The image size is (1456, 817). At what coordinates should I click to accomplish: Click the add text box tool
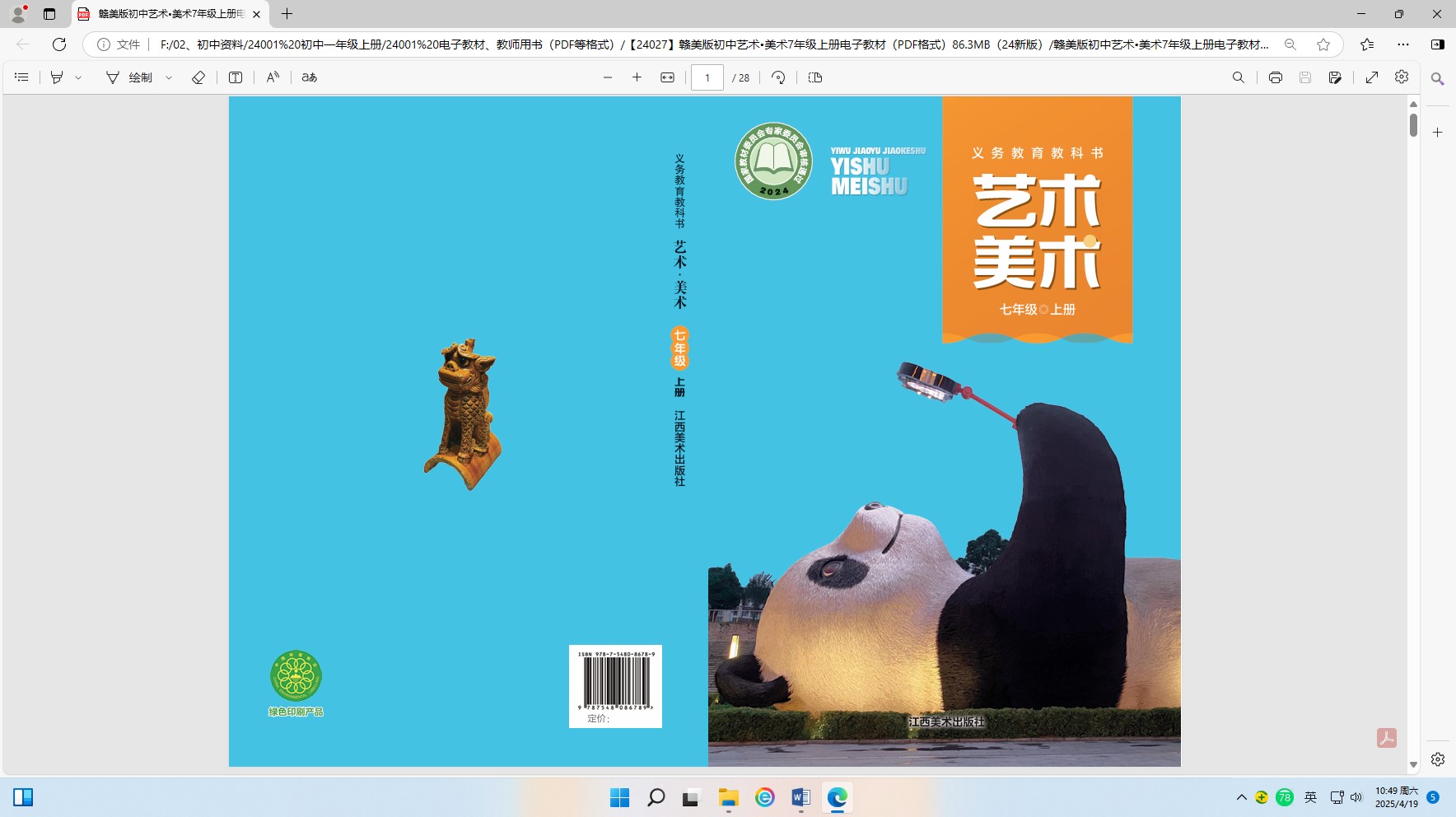point(236,77)
